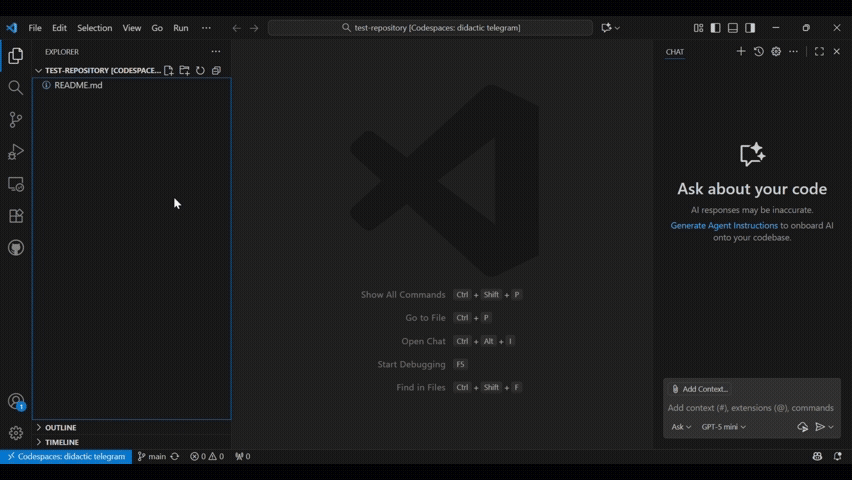Click the delegate to cloud agent icon

[x=803, y=427]
